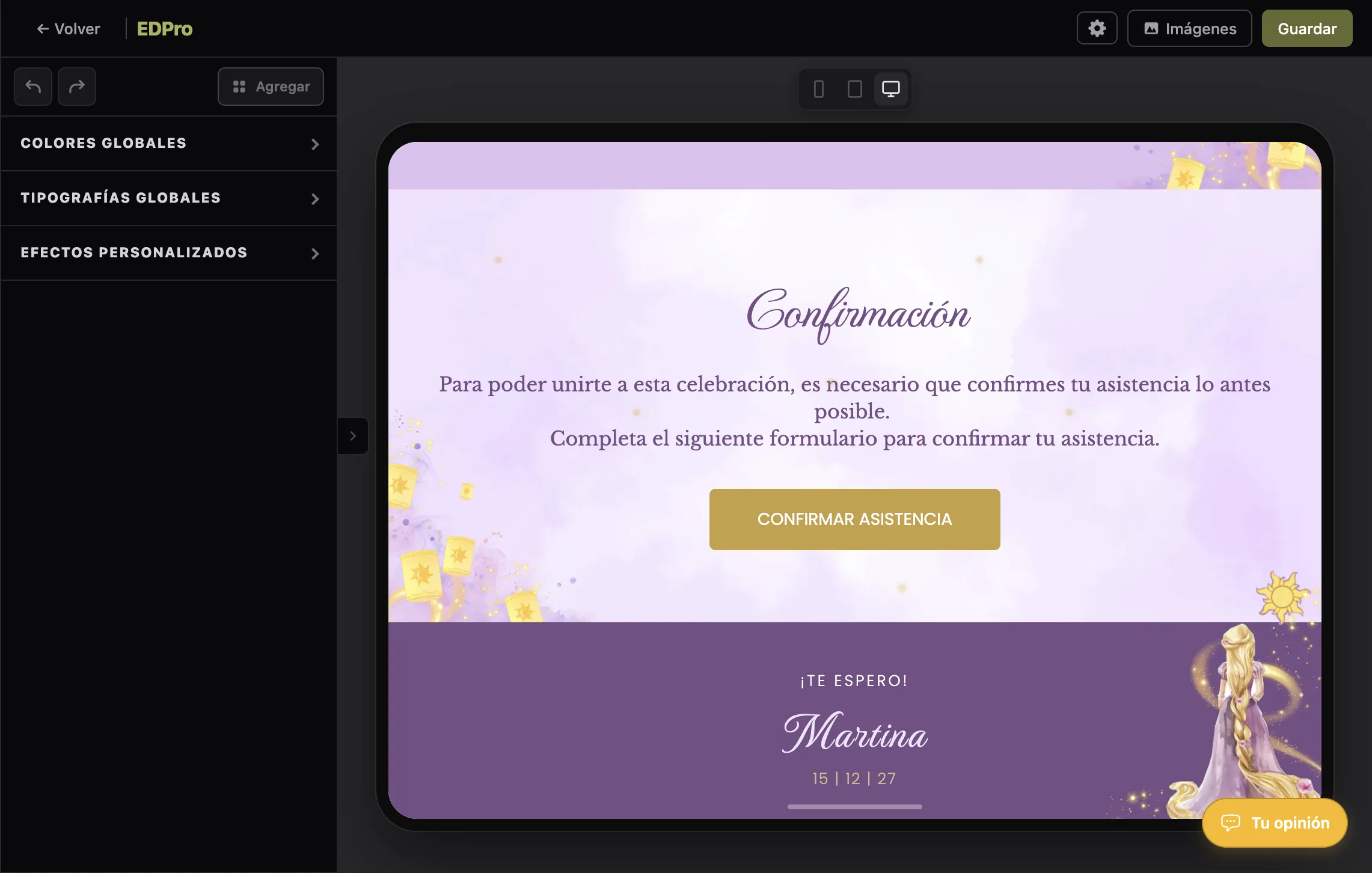Expand Efectos Personalizados section
The height and width of the screenshot is (873, 1372).
tap(169, 253)
